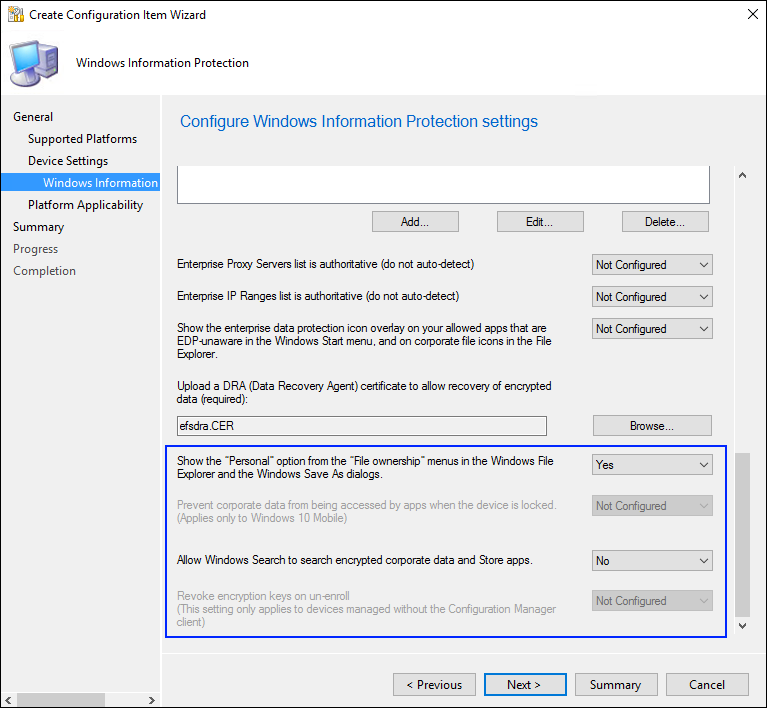Click the Browse... button for DRA certificate
Screen dimensions: 767x708
pyautogui.click(x=652, y=426)
